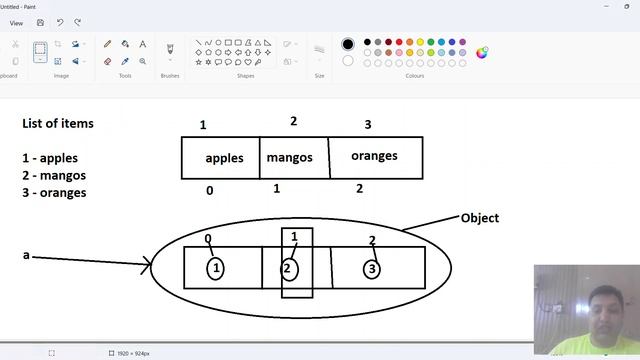Choose the Rounded rectangle shape

[238, 42]
